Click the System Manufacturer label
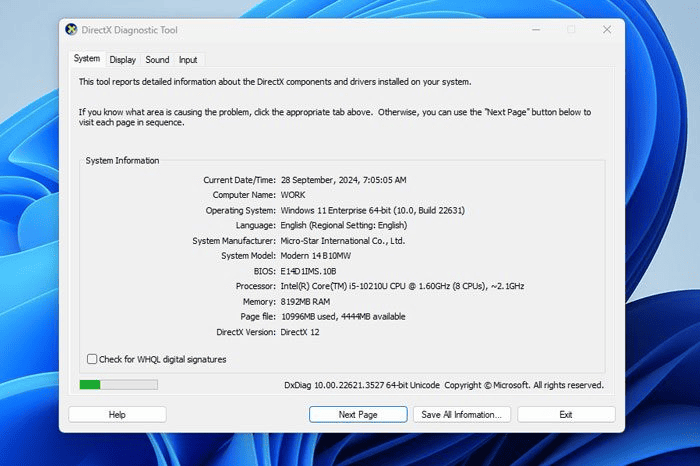Viewport: 700px width, 466px height. pos(234,241)
